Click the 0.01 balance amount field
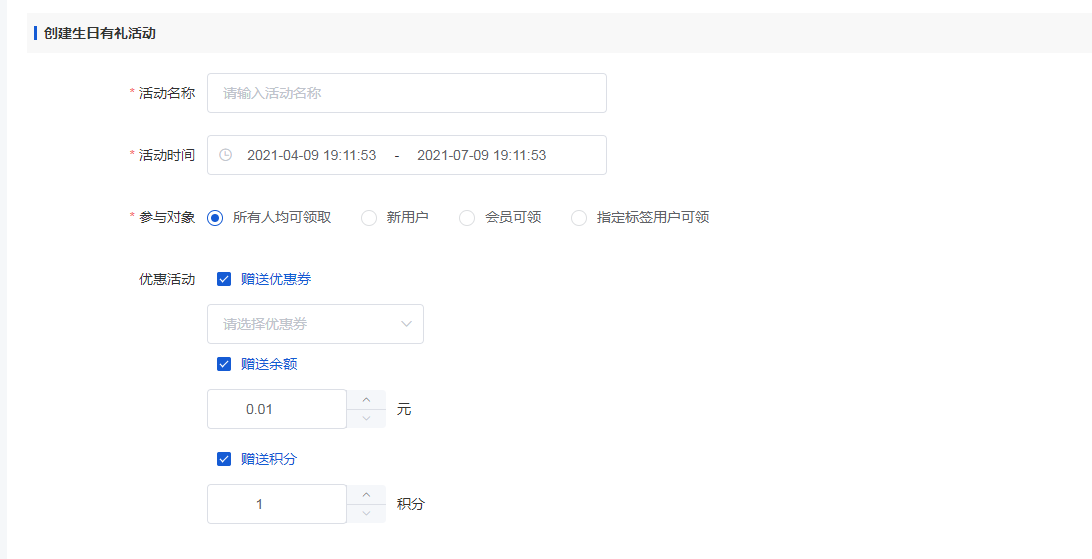 [x=277, y=409]
